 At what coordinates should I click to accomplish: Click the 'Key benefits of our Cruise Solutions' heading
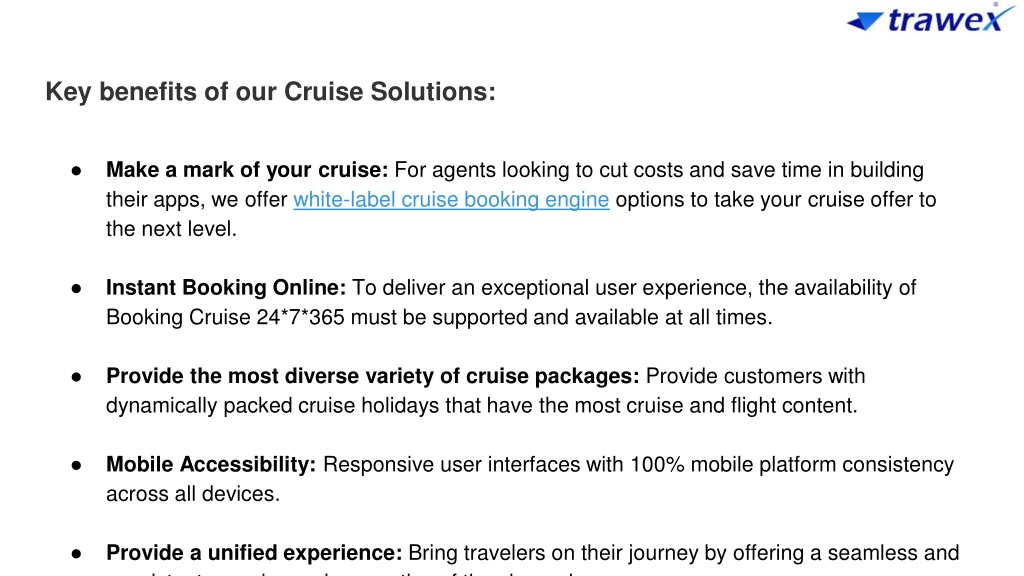(270, 91)
